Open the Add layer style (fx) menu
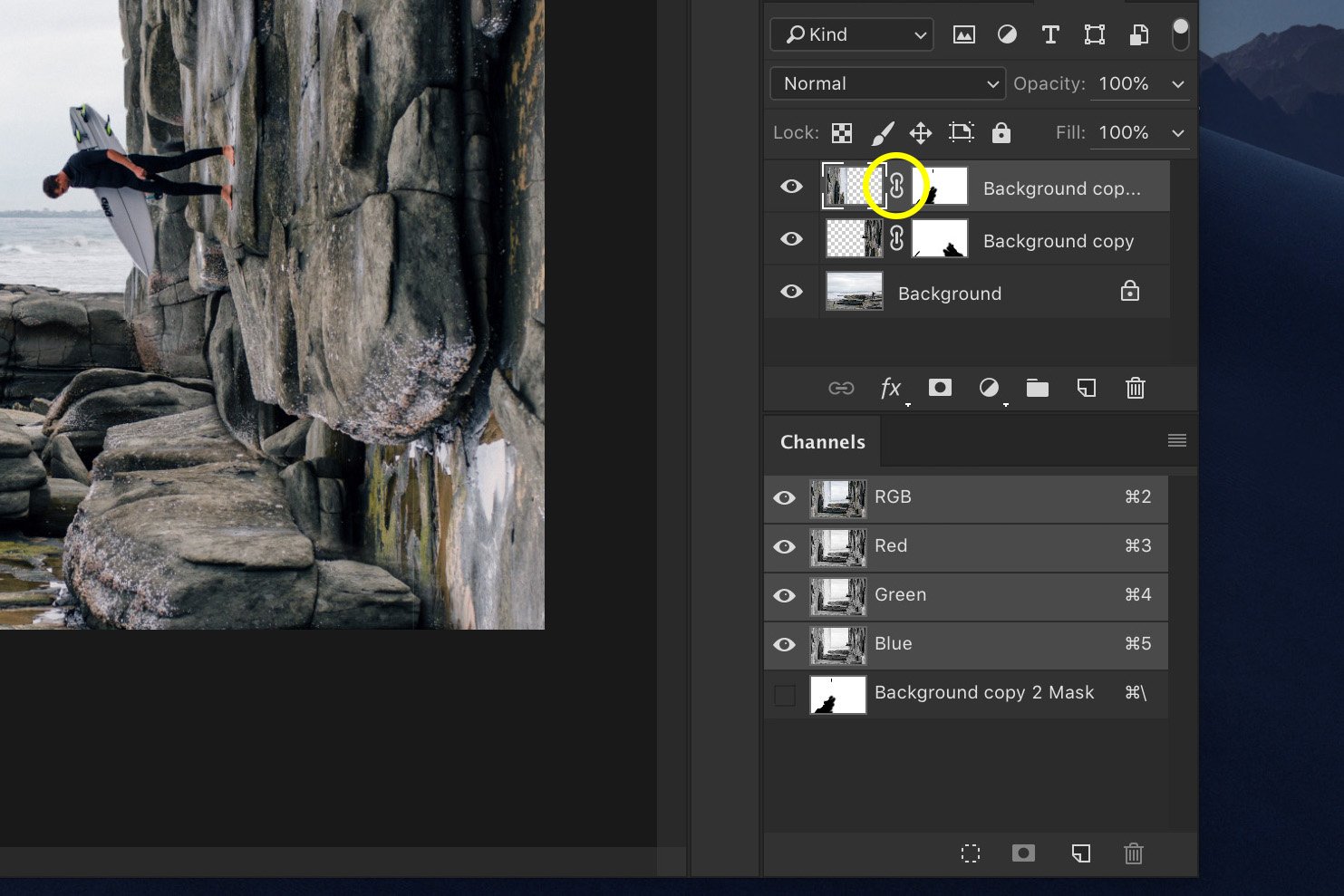 click(x=891, y=388)
